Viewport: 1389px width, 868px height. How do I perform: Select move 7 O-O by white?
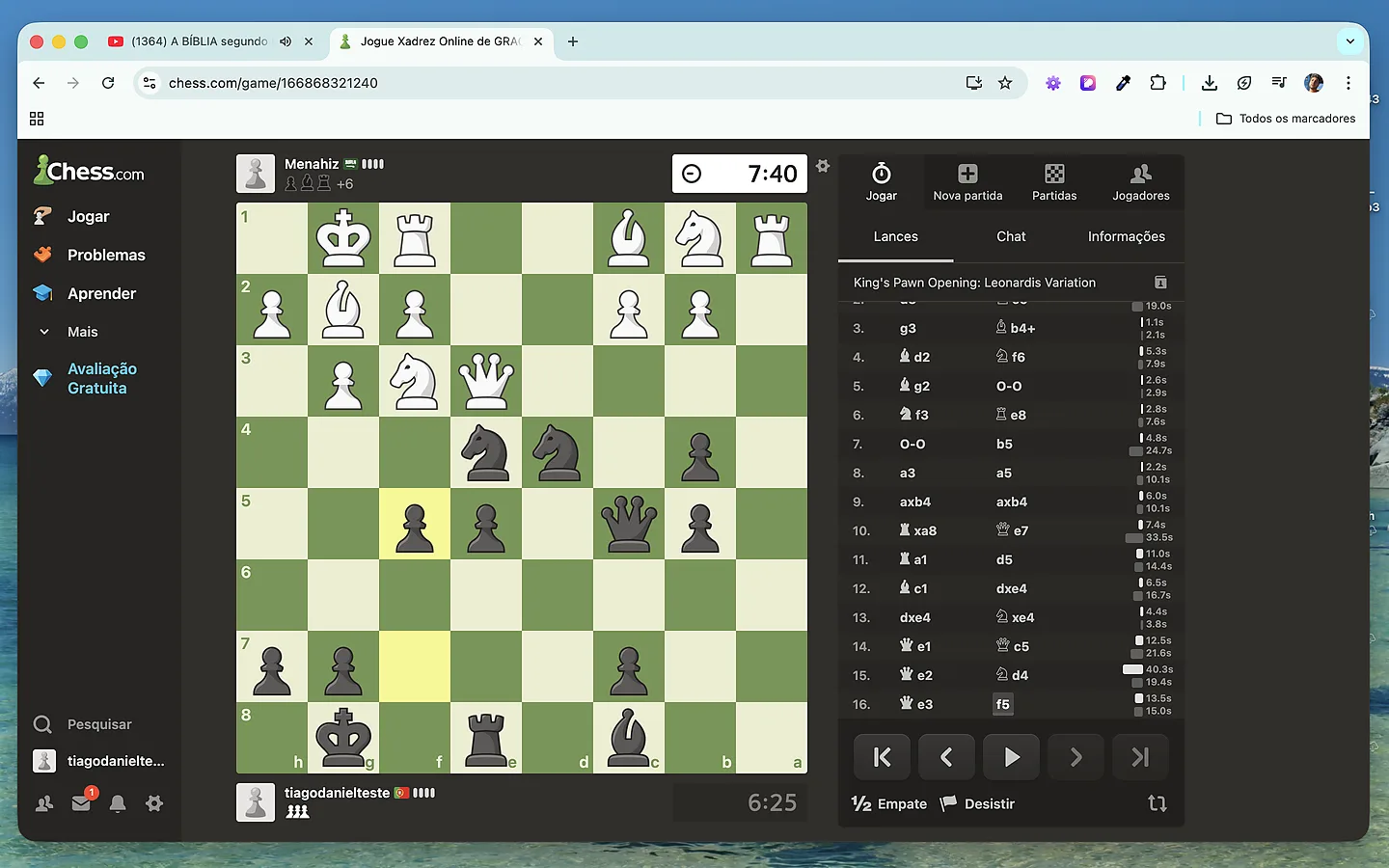click(x=912, y=444)
